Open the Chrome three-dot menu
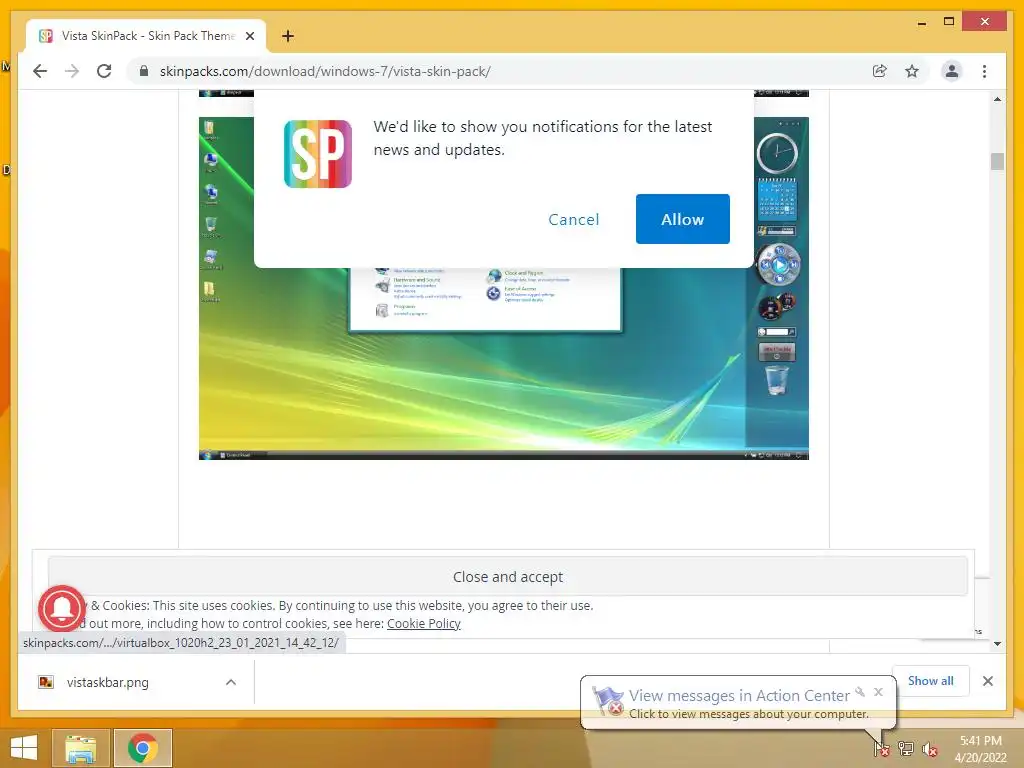 point(984,71)
